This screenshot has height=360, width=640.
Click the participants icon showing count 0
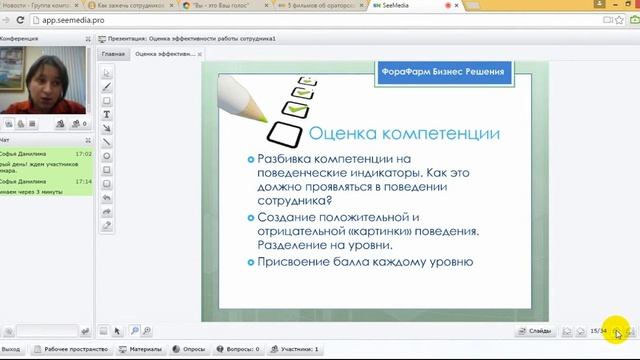click(x=79, y=124)
